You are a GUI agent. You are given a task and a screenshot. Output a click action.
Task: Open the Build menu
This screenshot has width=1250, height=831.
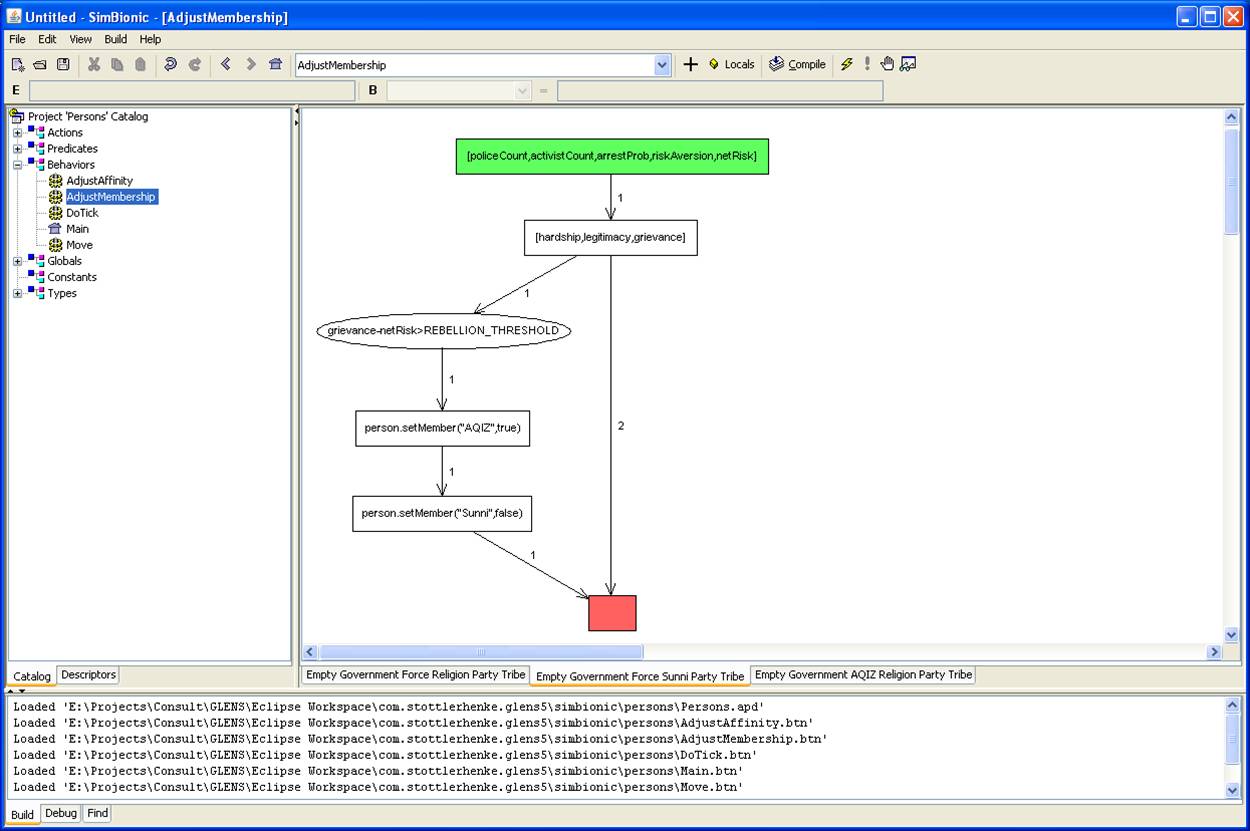pos(116,39)
